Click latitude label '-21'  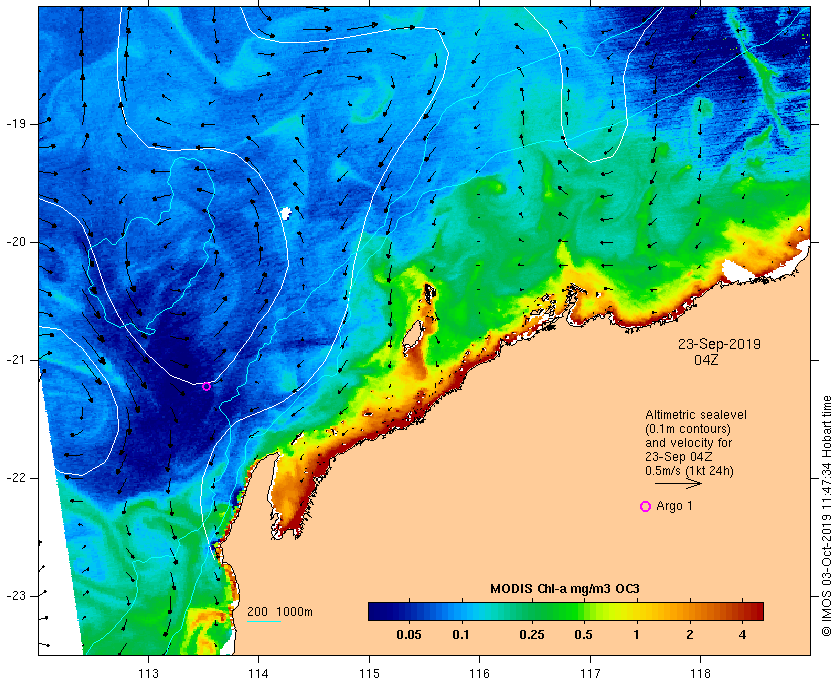point(16,360)
